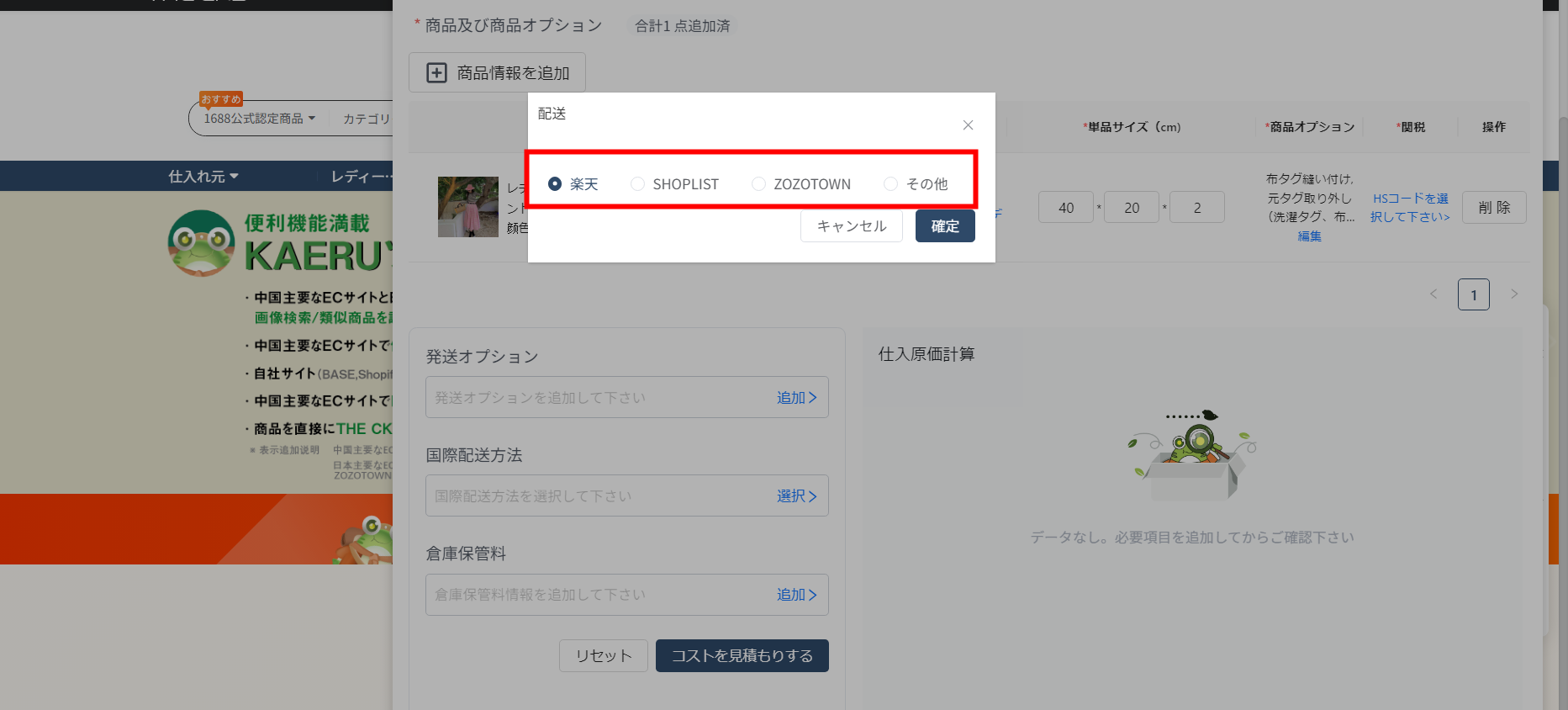Select page 1 in pagination
This screenshot has height=710, width=1568.
(1474, 294)
